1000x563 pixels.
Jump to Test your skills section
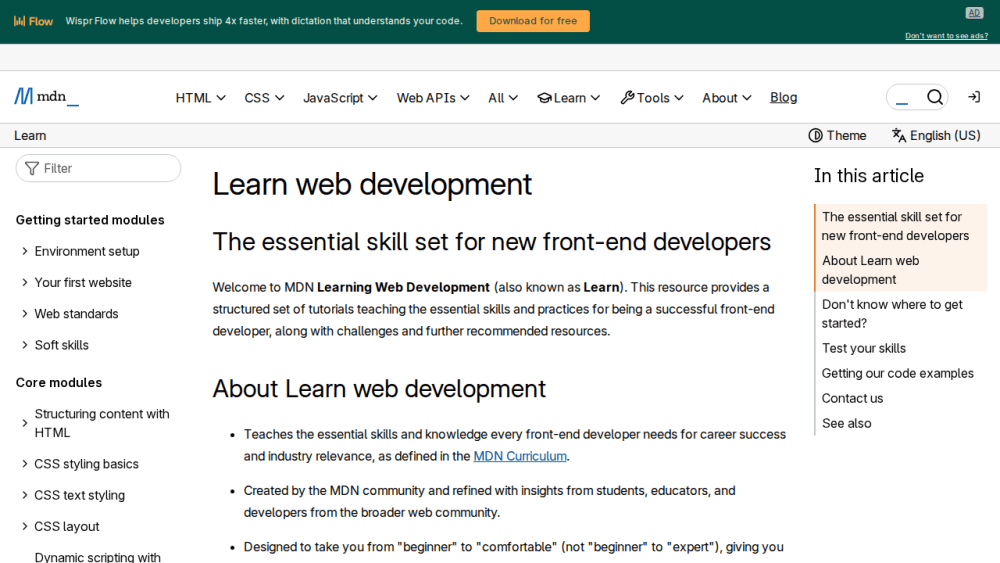pos(864,348)
